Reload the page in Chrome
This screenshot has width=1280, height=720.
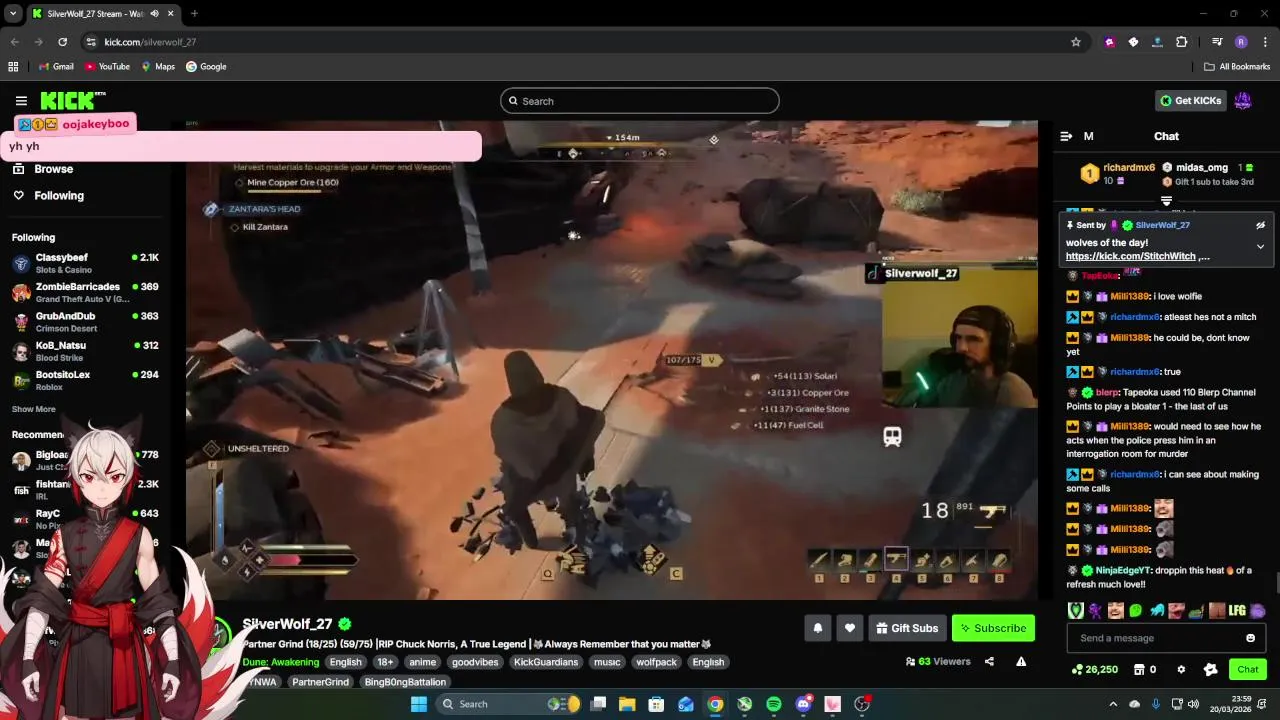pos(62,42)
